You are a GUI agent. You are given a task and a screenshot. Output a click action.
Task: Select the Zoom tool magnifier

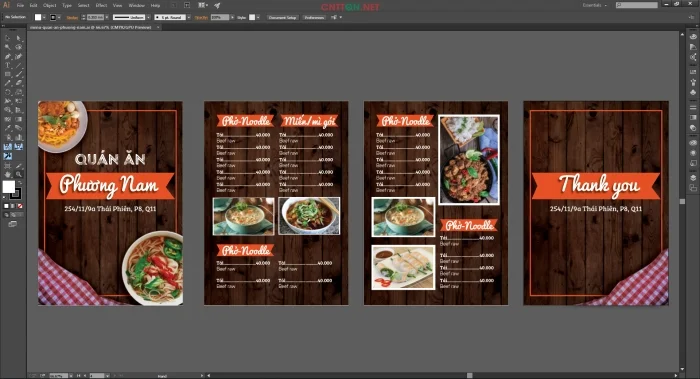[x=18, y=175]
